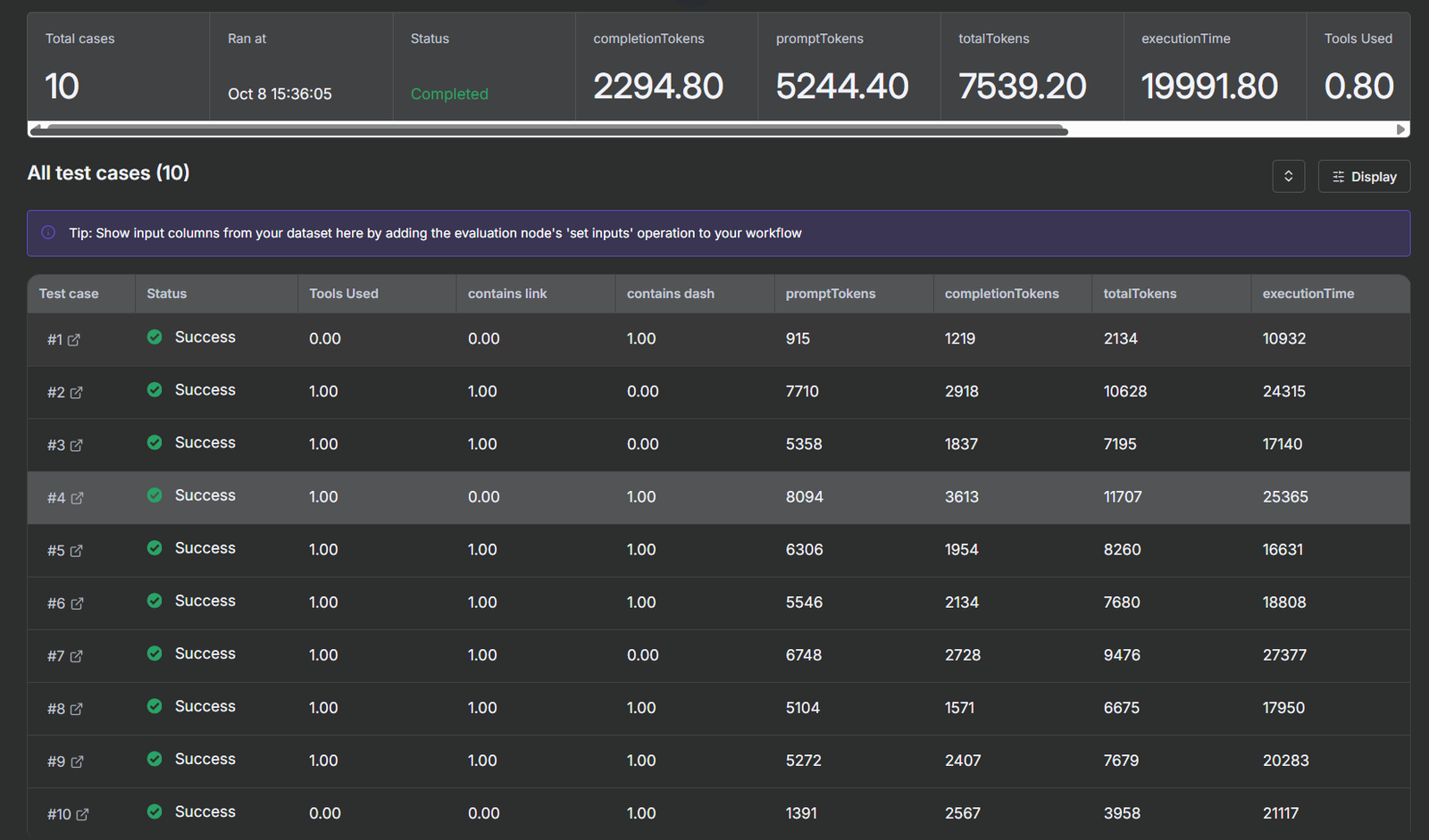
Task: Click the right scroll arrow on summary bar
Action: [1401, 130]
